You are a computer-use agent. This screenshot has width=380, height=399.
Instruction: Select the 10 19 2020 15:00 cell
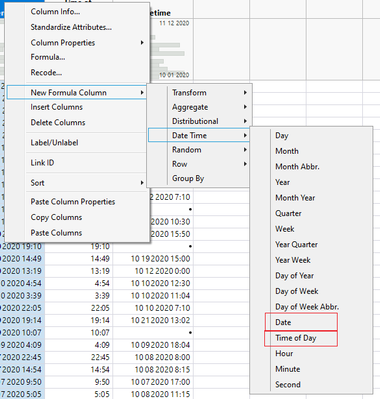pyautogui.click(x=160, y=259)
